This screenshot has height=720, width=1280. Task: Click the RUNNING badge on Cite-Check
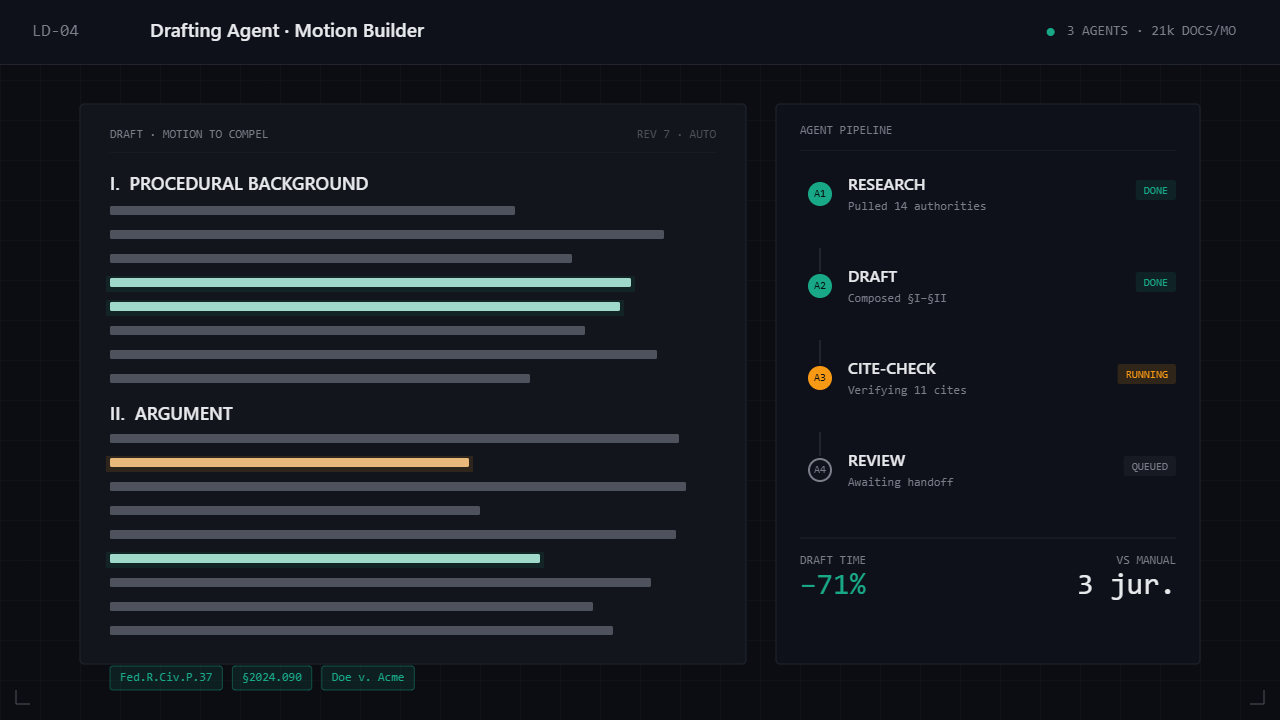click(x=1146, y=374)
